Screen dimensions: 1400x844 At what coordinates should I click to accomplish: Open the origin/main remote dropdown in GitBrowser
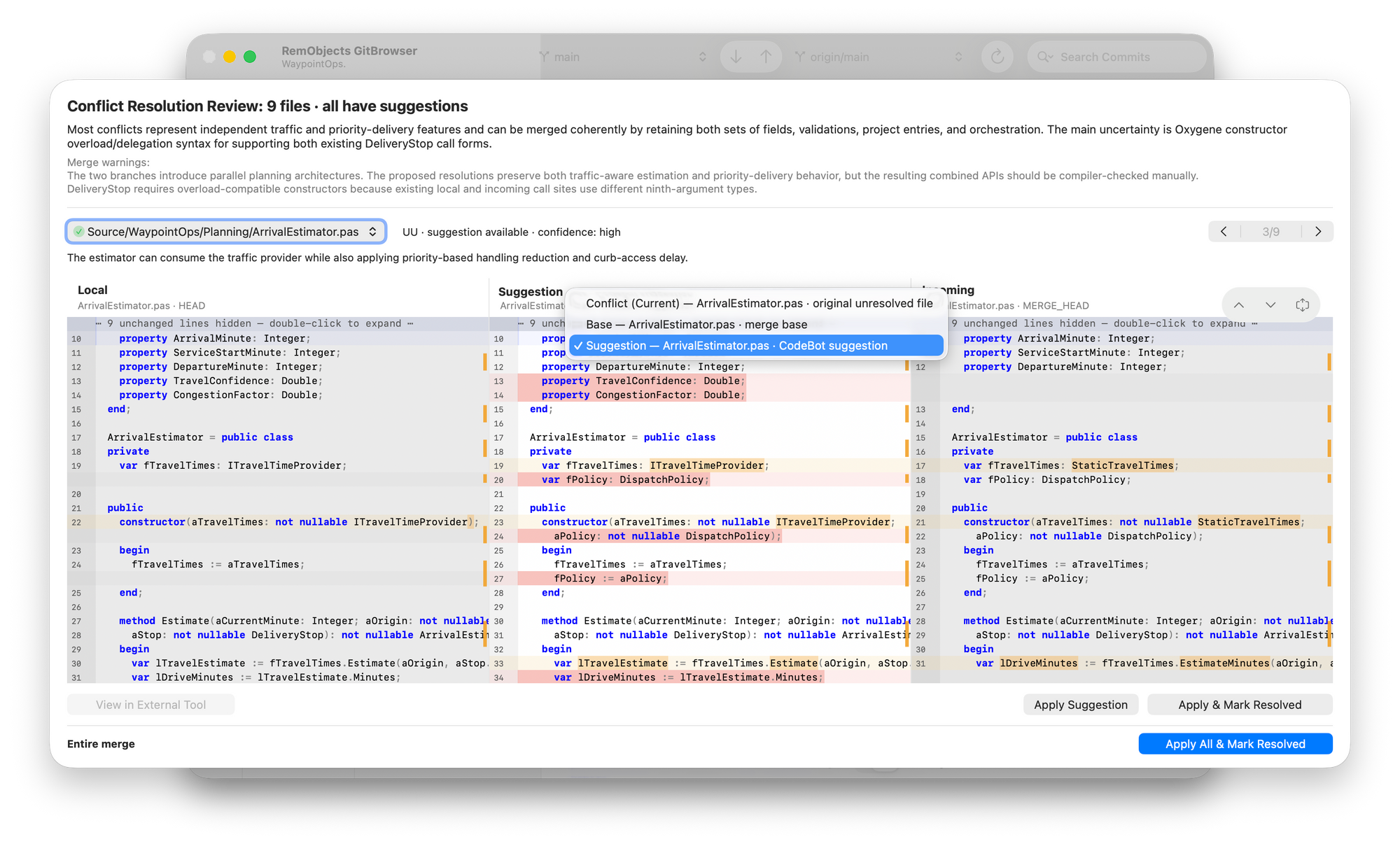coord(879,57)
